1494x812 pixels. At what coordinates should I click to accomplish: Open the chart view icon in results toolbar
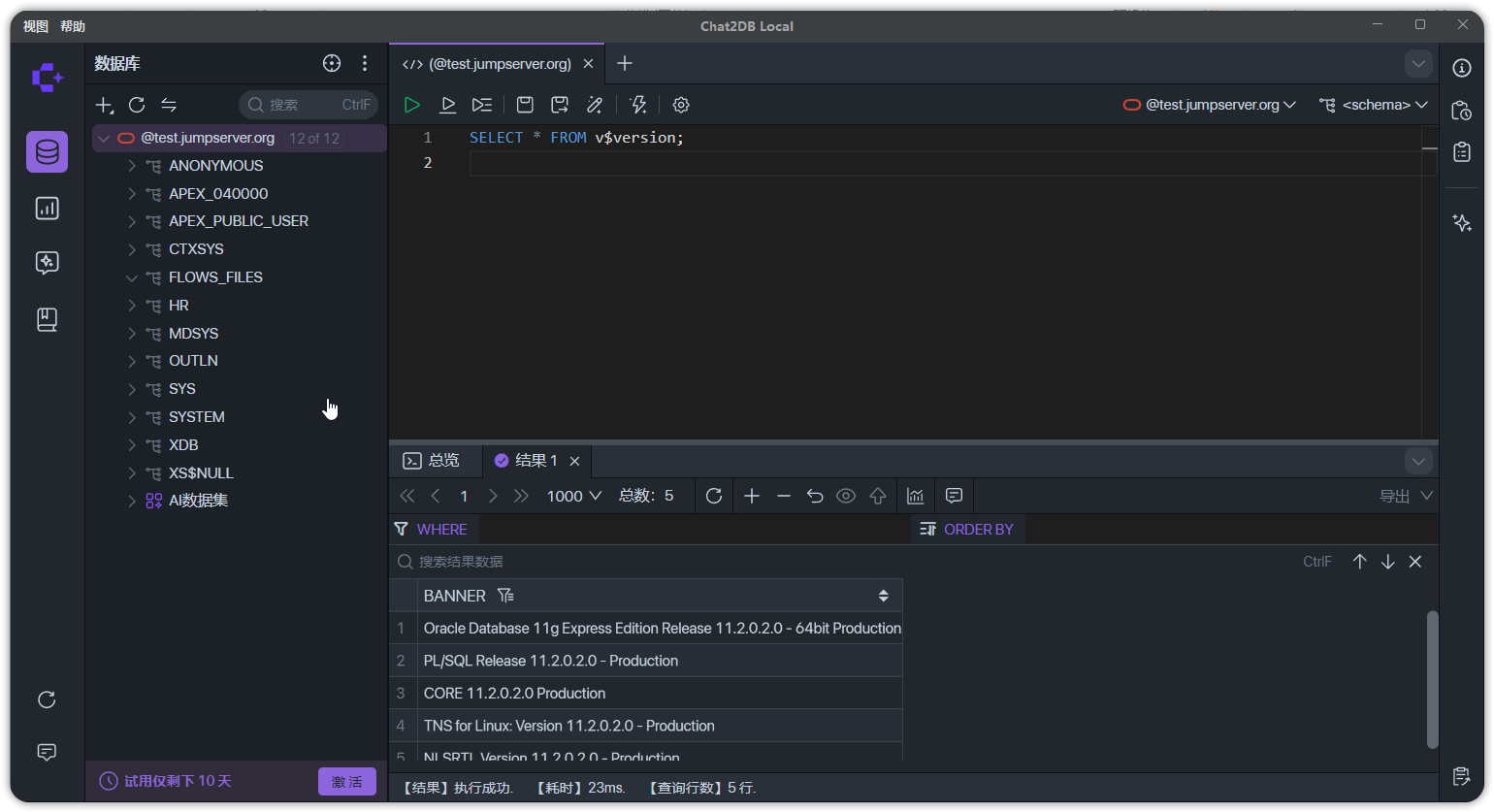coord(915,496)
